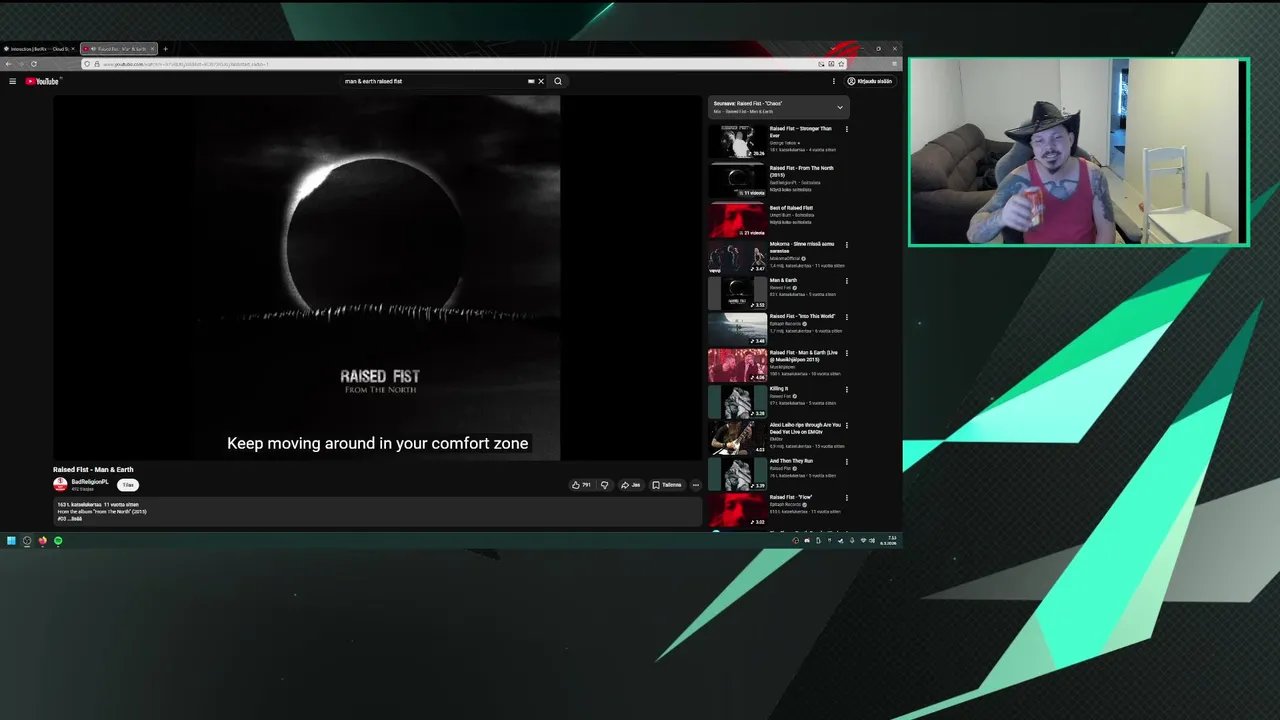Open options for Into This World video
This screenshot has height=720, width=1280.
click(x=847, y=317)
